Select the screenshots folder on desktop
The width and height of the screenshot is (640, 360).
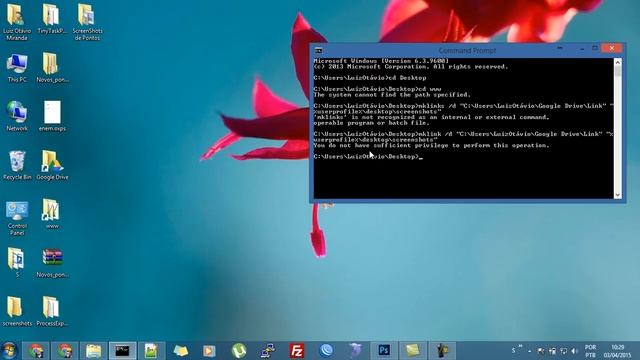17,311
